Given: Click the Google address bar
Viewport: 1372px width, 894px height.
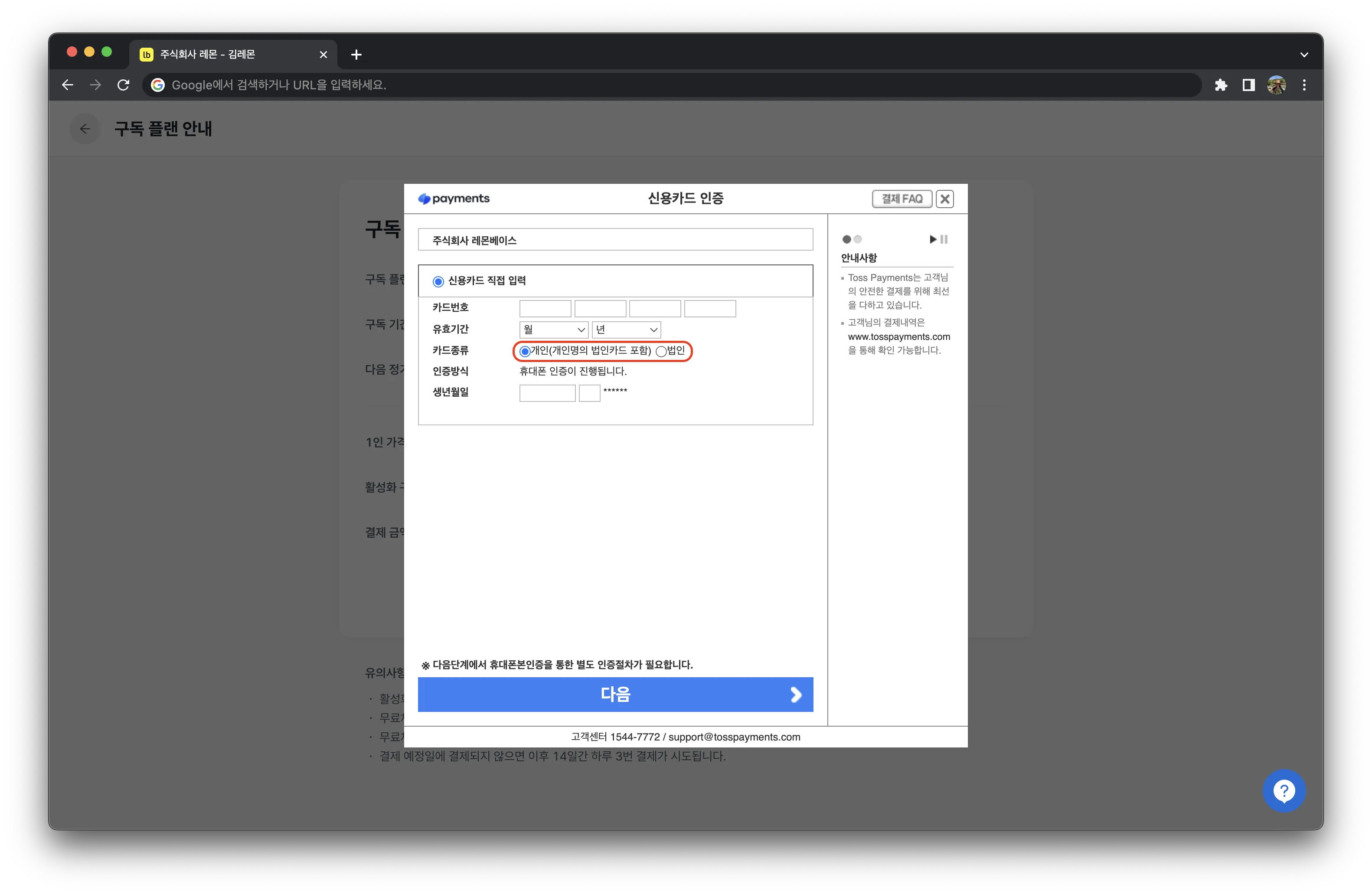Looking at the screenshot, I should [x=672, y=85].
